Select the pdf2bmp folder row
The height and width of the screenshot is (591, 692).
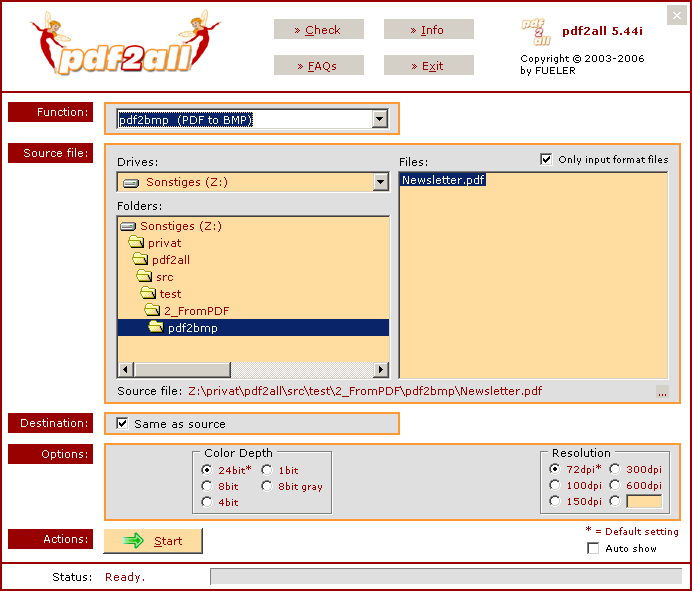tap(253, 327)
